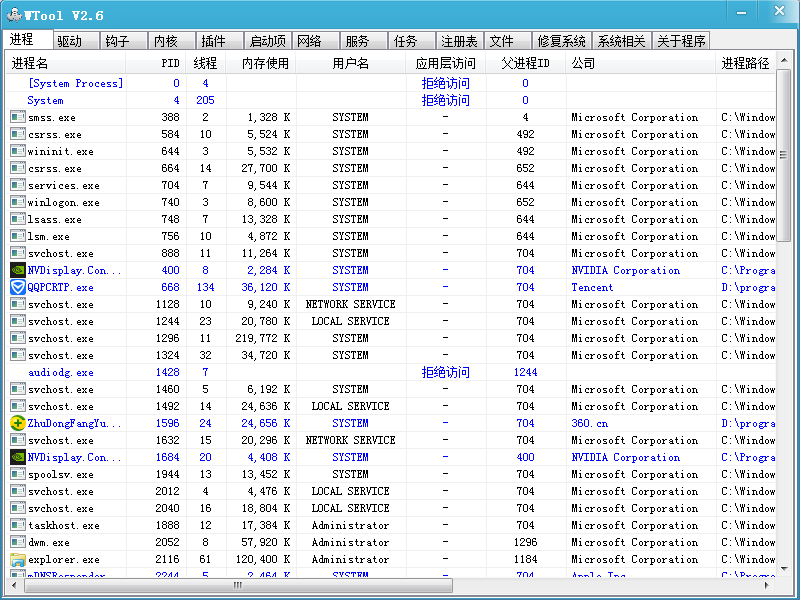Click icon of svchost.exe PID 2040
Image resolution: width=800 pixels, height=600 pixels.
tap(18, 509)
